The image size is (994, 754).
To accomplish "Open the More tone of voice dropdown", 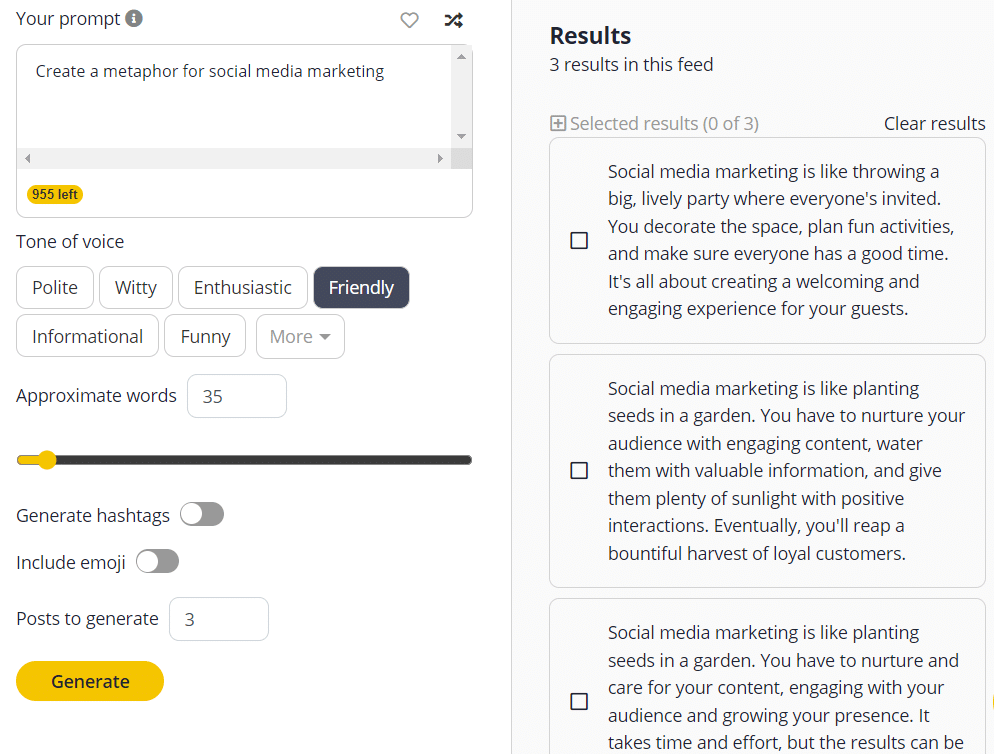I will (300, 336).
